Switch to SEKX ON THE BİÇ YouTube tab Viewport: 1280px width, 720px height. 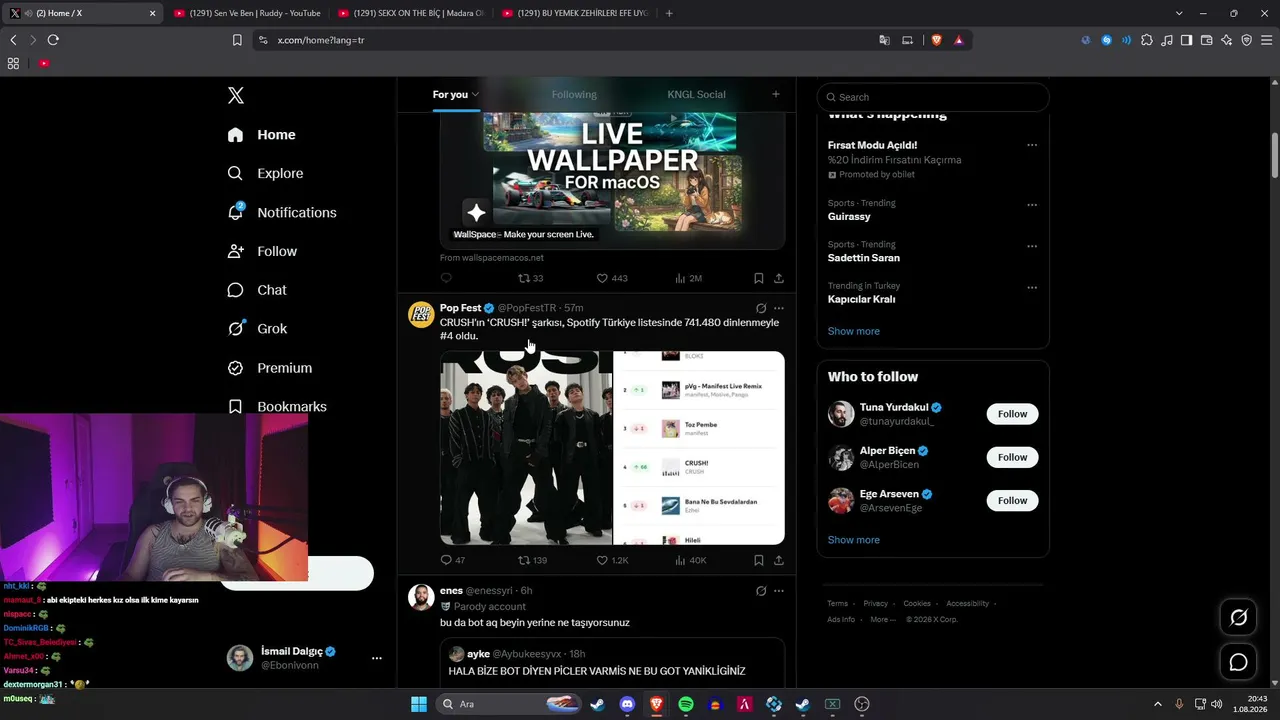(410, 13)
